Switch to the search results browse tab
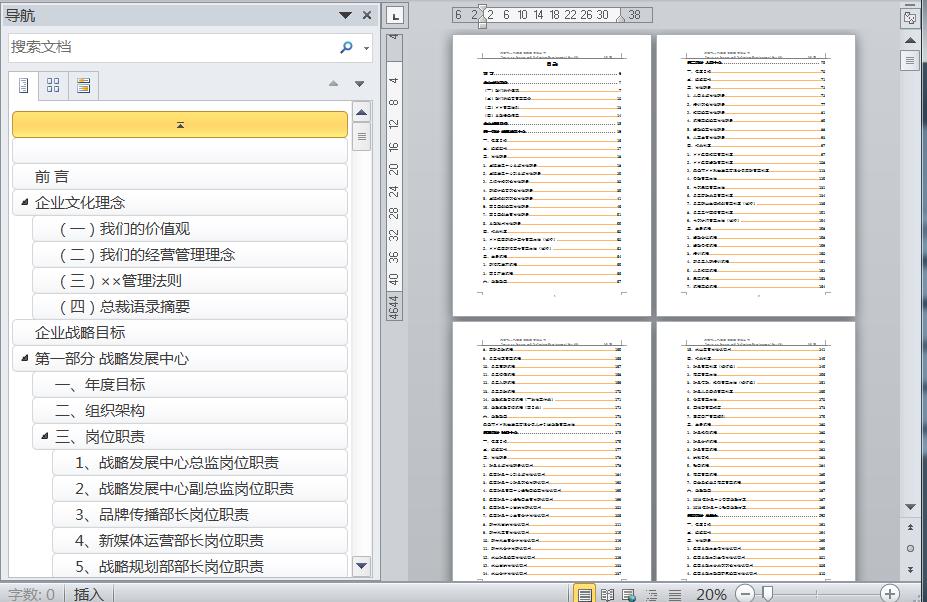The height and width of the screenshot is (602, 927). (83, 86)
